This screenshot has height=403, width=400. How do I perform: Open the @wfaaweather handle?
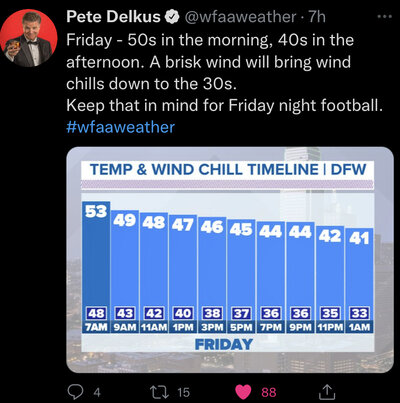pos(240,17)
